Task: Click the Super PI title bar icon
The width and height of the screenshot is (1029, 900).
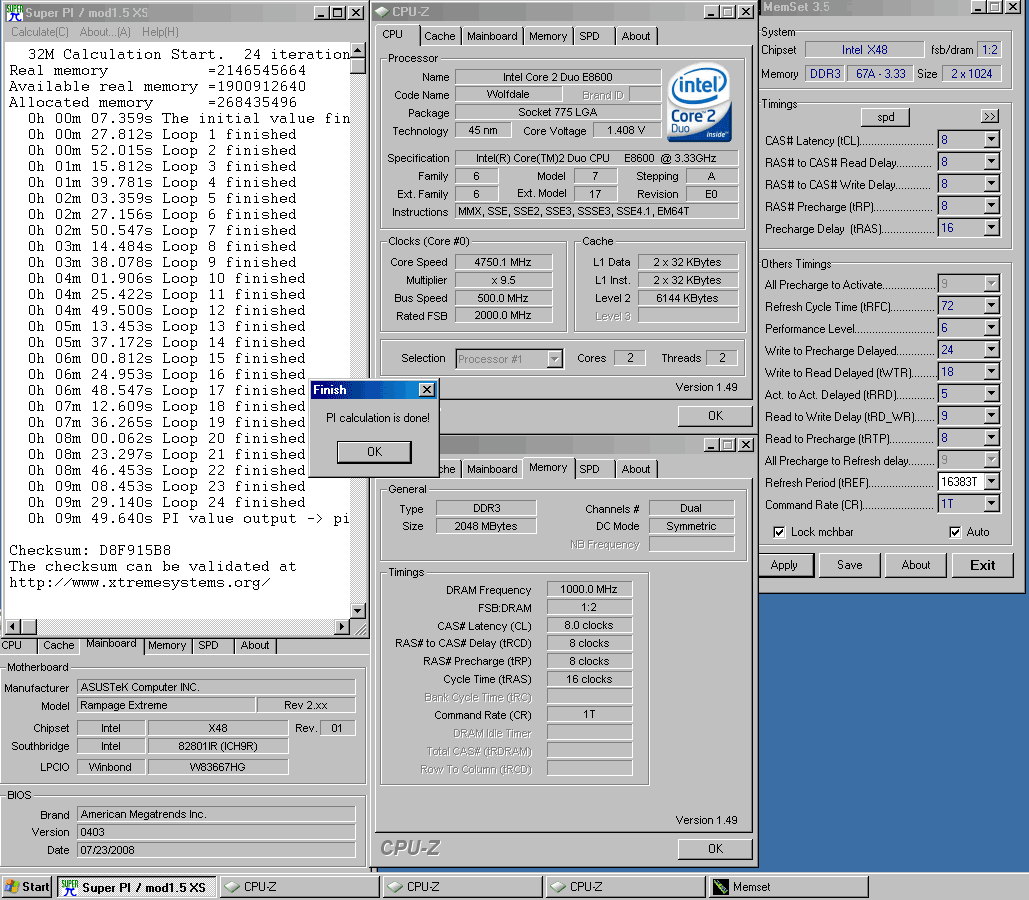Action: [14, 12]
